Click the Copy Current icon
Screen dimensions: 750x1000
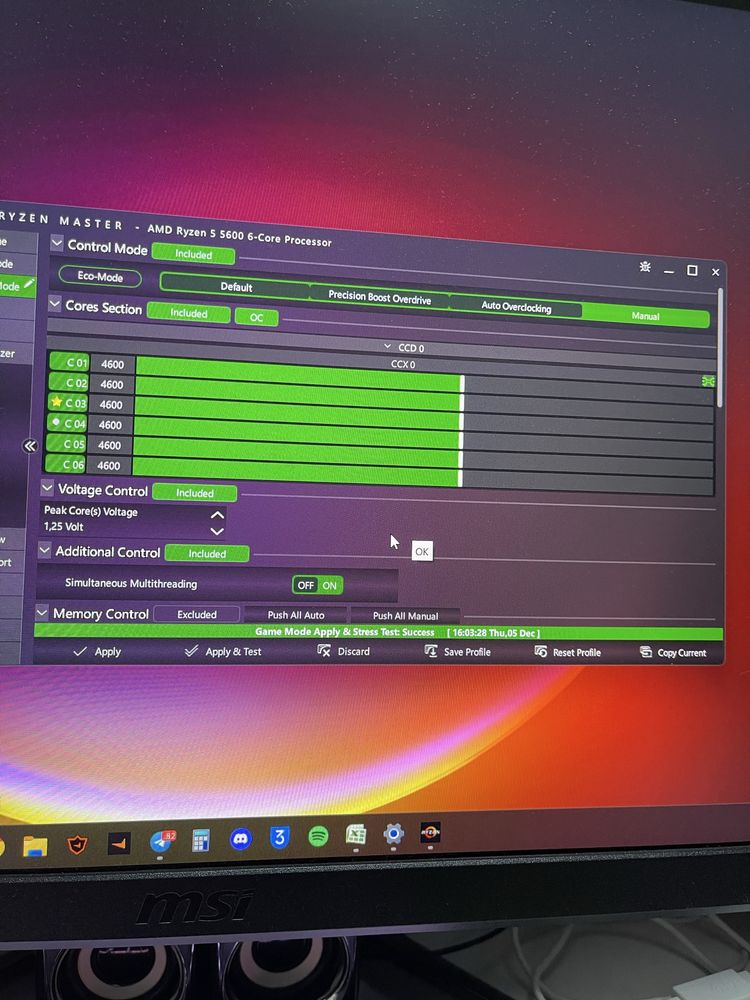(x=645, y=652)
